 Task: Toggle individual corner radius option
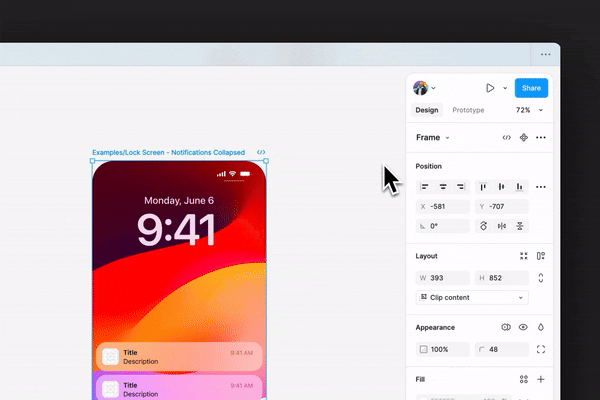(541, 349)
